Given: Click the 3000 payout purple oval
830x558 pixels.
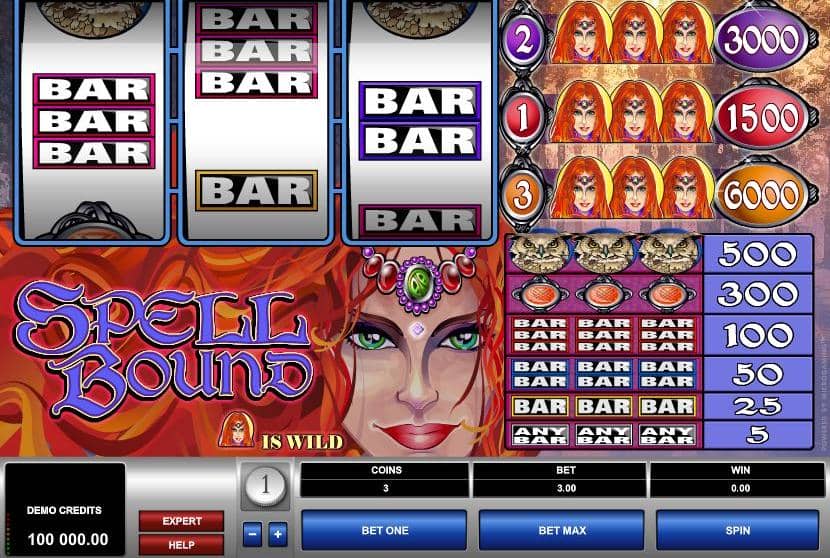Looking at the screenshot, I should tap(761, 40).
